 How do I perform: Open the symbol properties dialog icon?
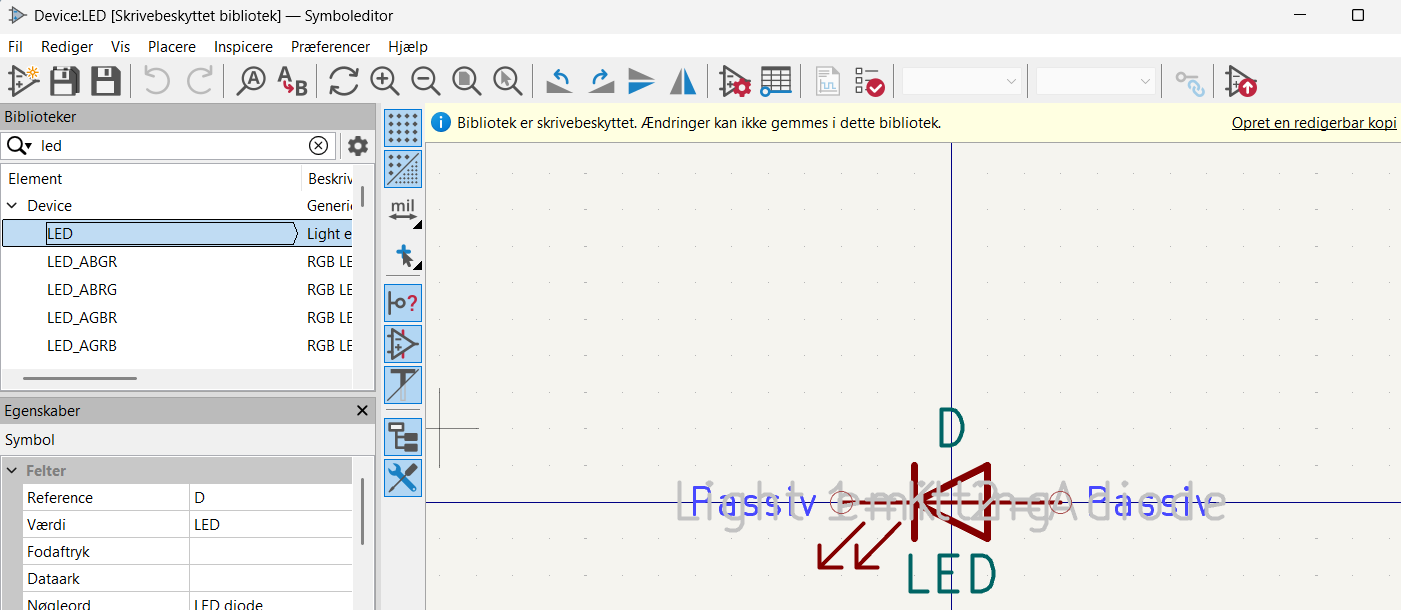pos(735,81)
